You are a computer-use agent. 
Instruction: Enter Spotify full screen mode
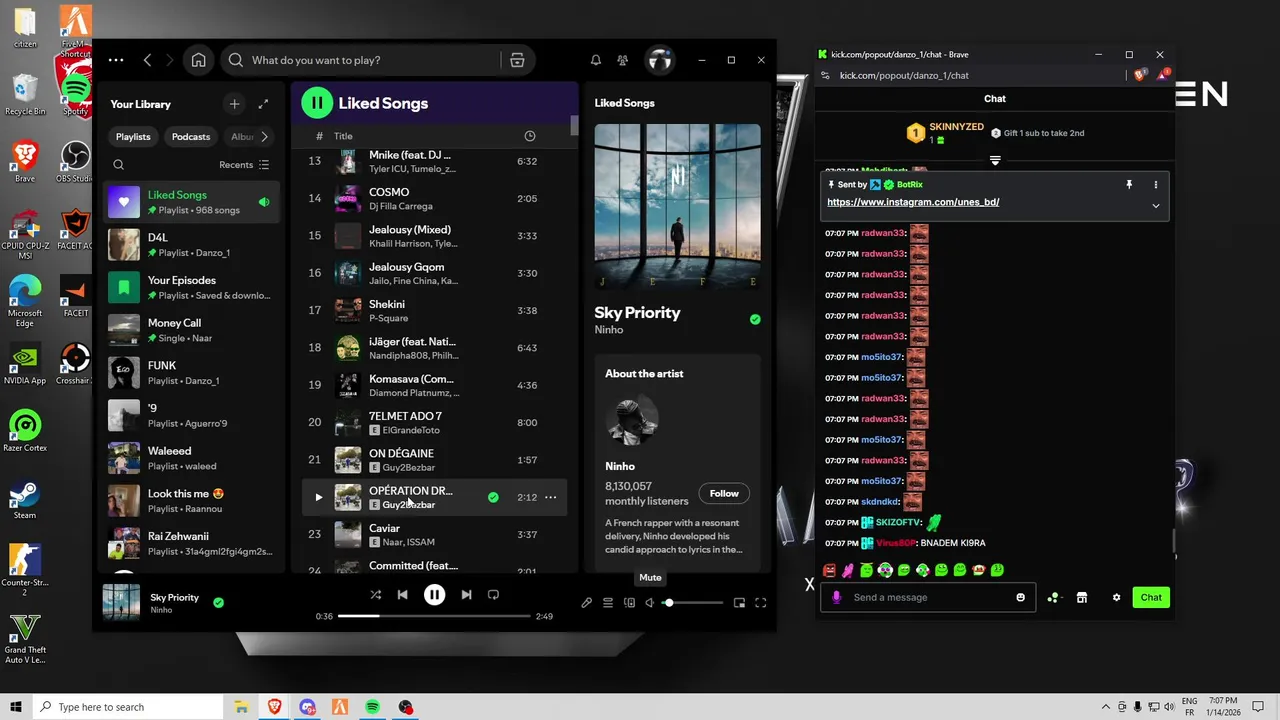pos(761,603)
